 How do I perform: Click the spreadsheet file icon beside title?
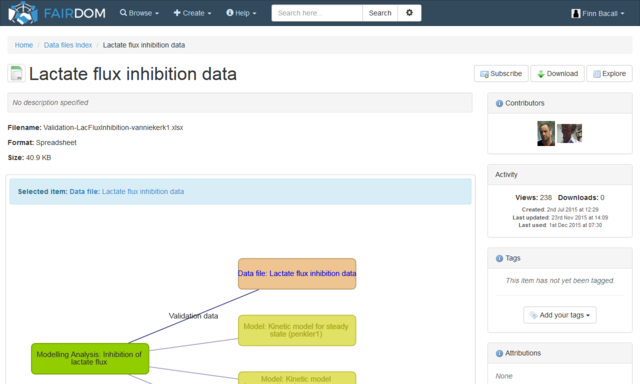[x=16, y=73]
